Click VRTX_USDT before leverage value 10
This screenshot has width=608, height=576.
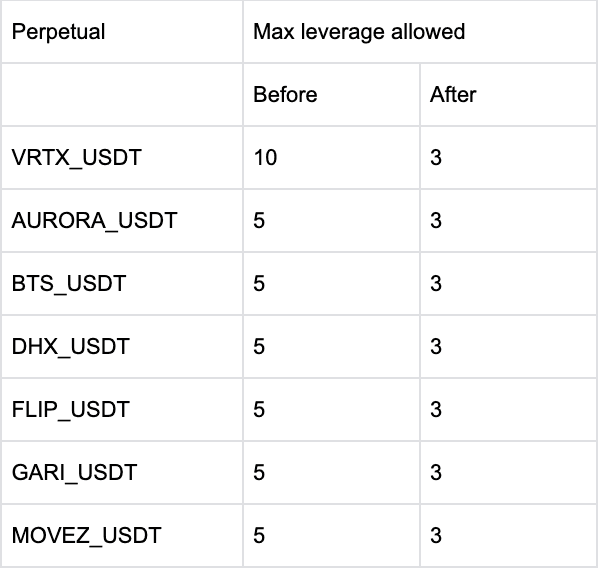pyautogui.click(x=266, y=158)
